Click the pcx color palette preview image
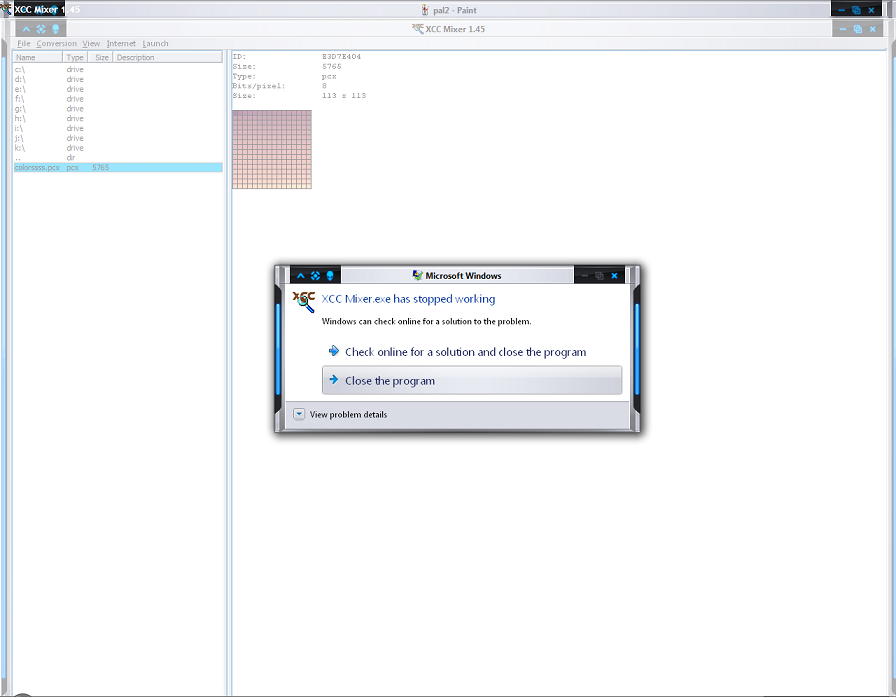The height and width of the screenshot is (697, 896). click(271, 149)
